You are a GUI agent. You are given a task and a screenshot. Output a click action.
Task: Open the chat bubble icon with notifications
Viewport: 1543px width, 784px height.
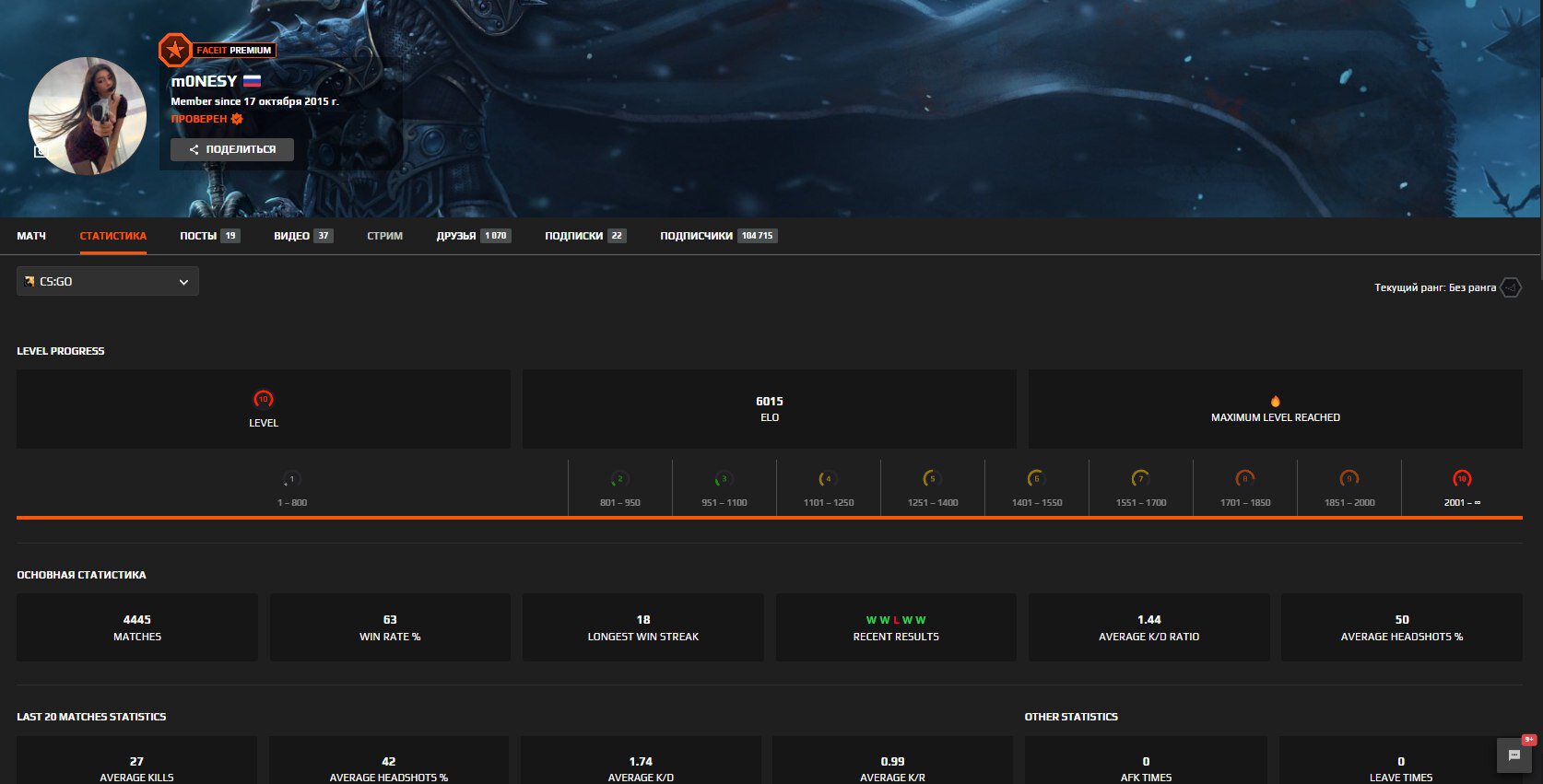pyautogui.click(x=1514, y=755)
